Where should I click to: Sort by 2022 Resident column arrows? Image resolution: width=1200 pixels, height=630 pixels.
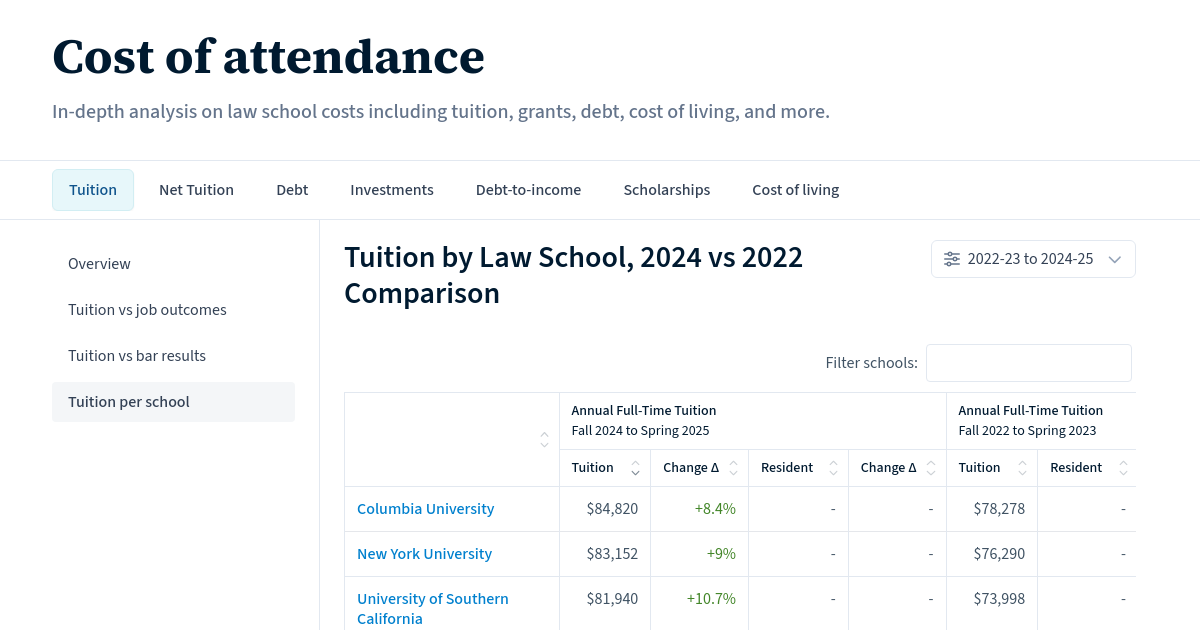[1123, 468]
